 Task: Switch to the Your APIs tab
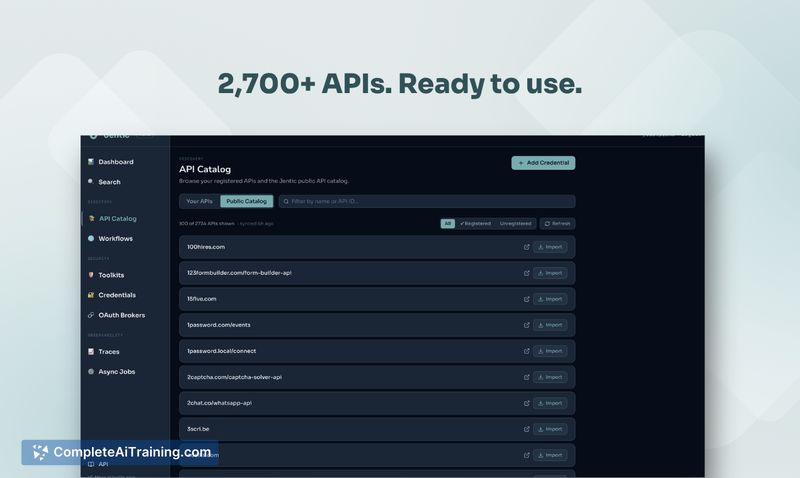200,202
